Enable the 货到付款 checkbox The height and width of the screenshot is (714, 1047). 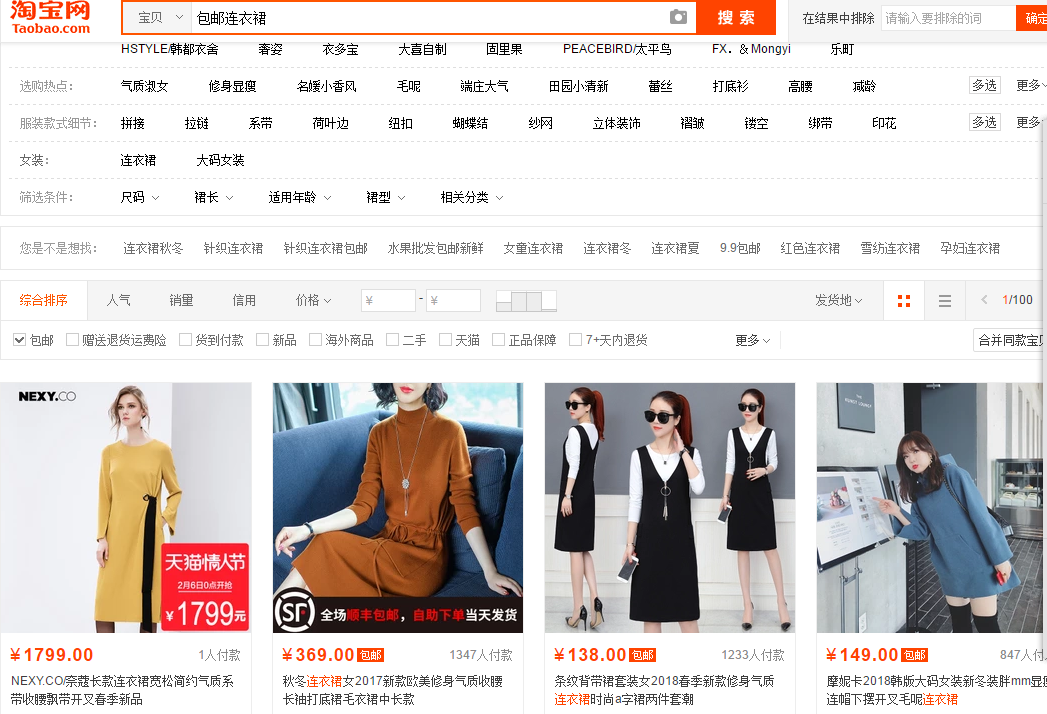185,340
